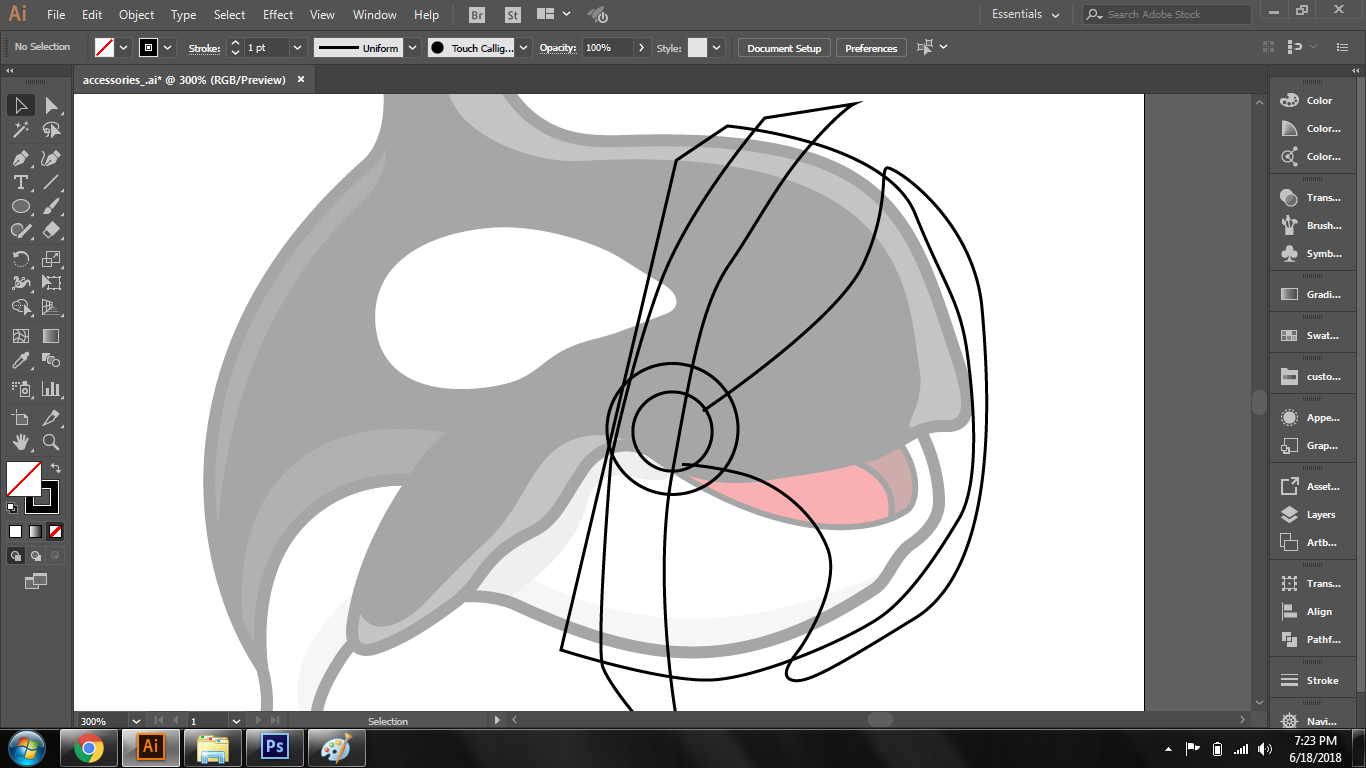Open the Window menu

click(x=375, y=15)
